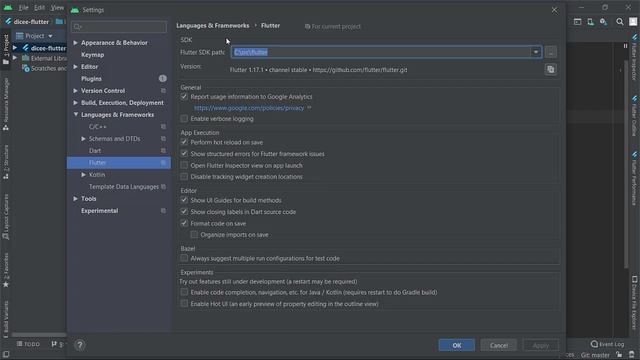This screenshot has height=360, width=640.
Task: Click Cancel to dismiss settings
Action: (x=499, y=345)
